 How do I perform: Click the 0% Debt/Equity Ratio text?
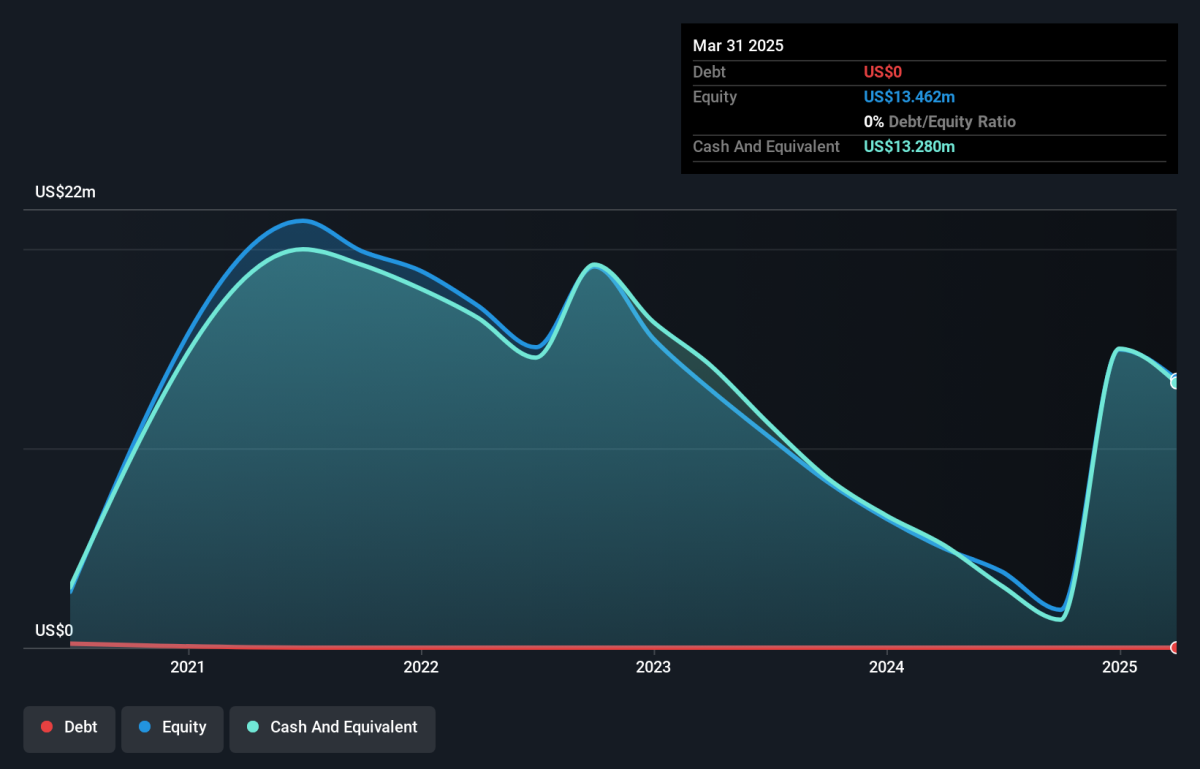pyautogui.click(x=940, y=122)
